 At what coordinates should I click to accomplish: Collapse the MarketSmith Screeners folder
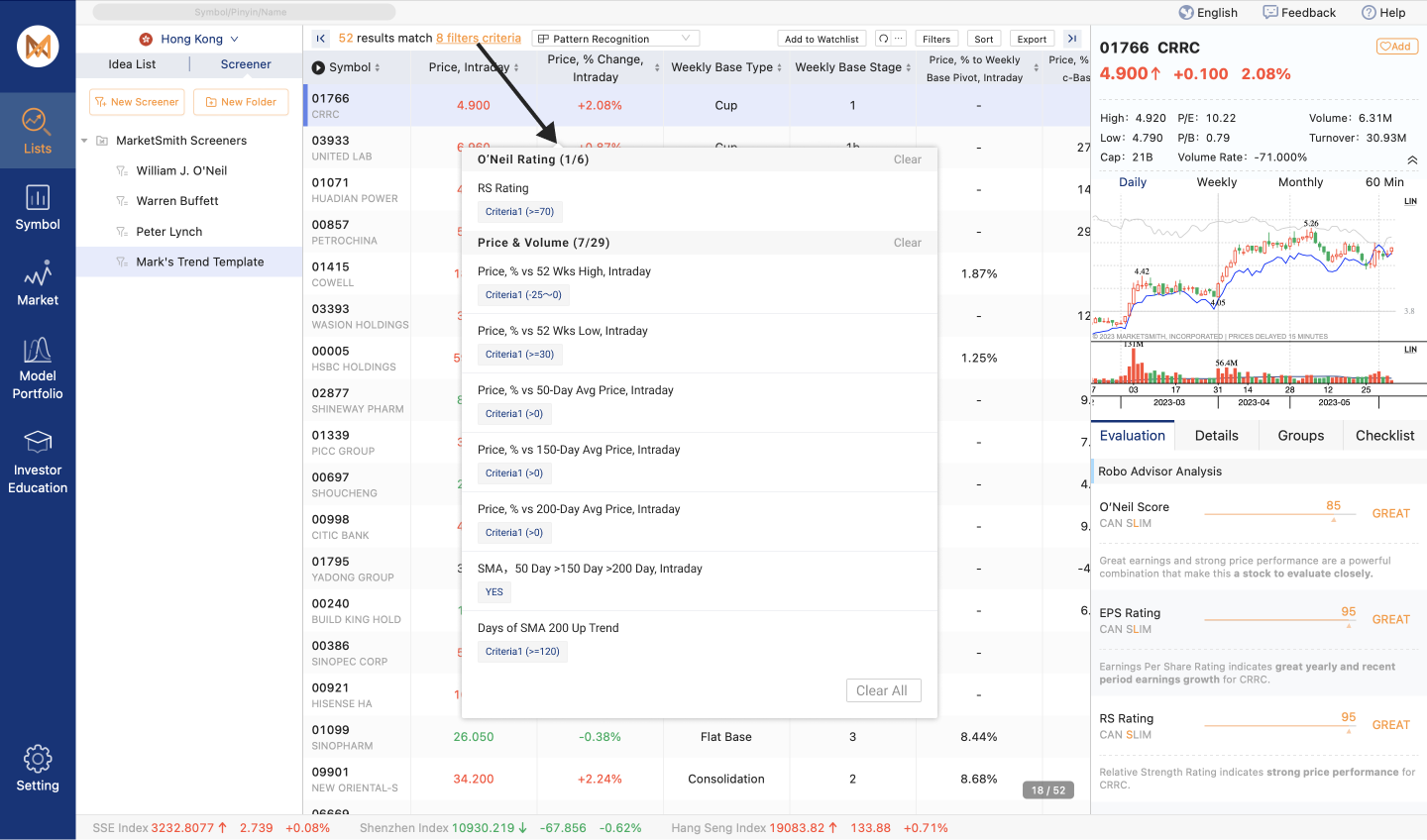(83, 140)
